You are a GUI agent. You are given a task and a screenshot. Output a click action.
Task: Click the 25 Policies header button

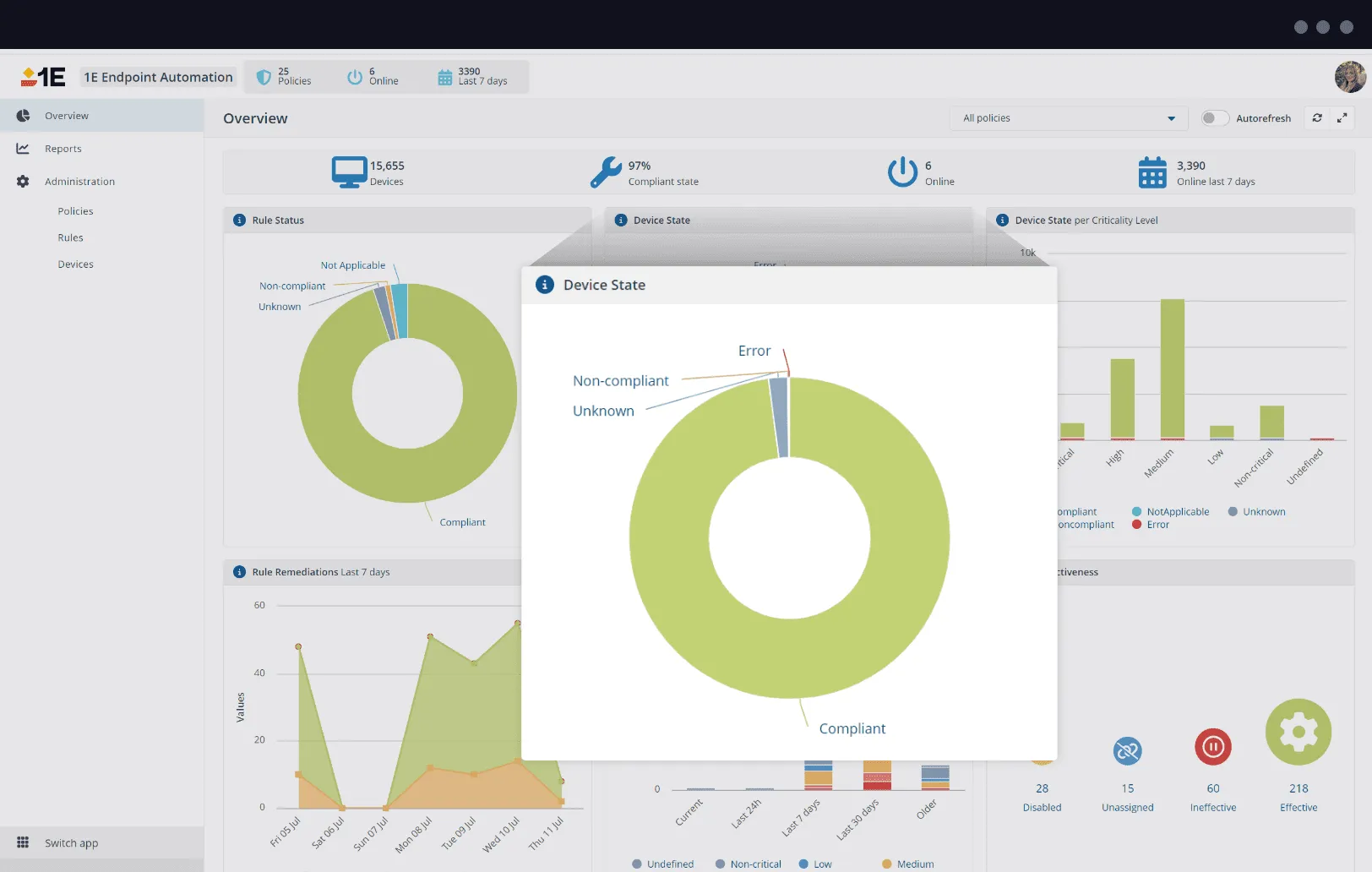point(285,77)
